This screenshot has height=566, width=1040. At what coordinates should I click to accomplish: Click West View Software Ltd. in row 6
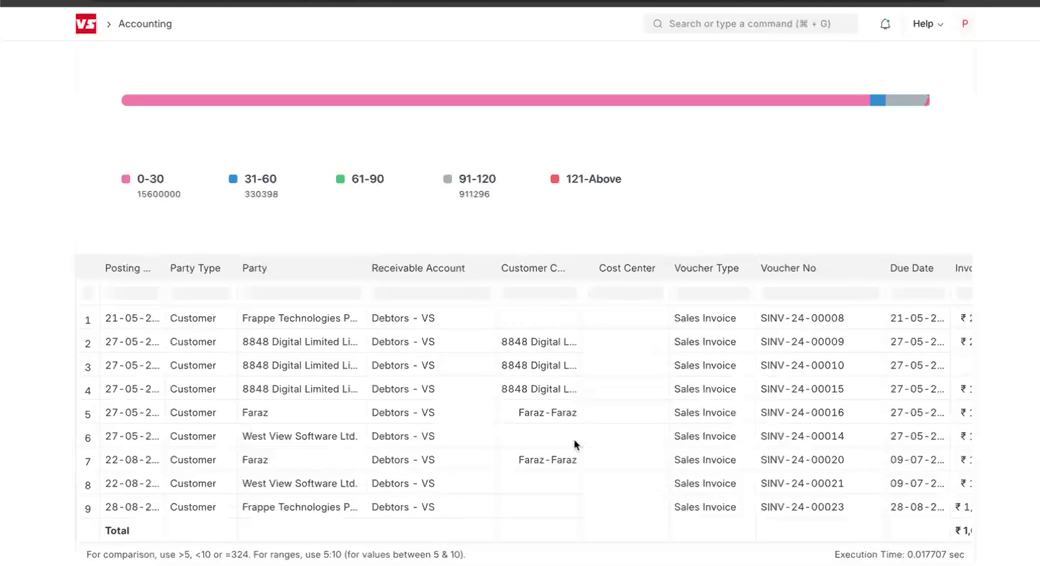[300, 436]
